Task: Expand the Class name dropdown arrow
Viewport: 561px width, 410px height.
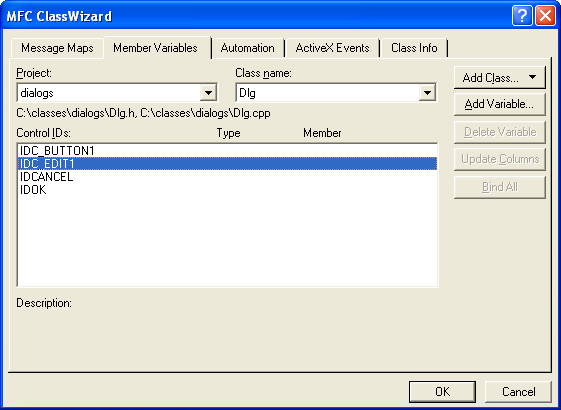Action: tap(427, 93)
